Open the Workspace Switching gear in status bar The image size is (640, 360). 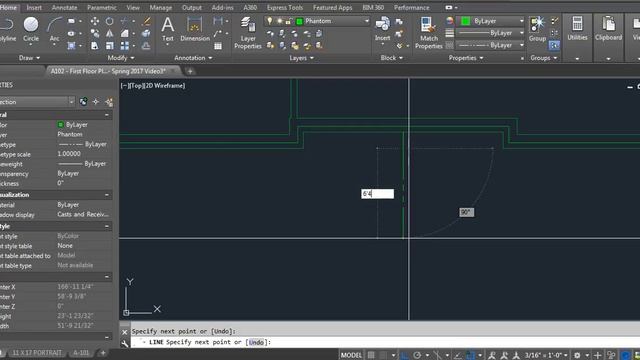pyautogui.click(x=577, y=356)
